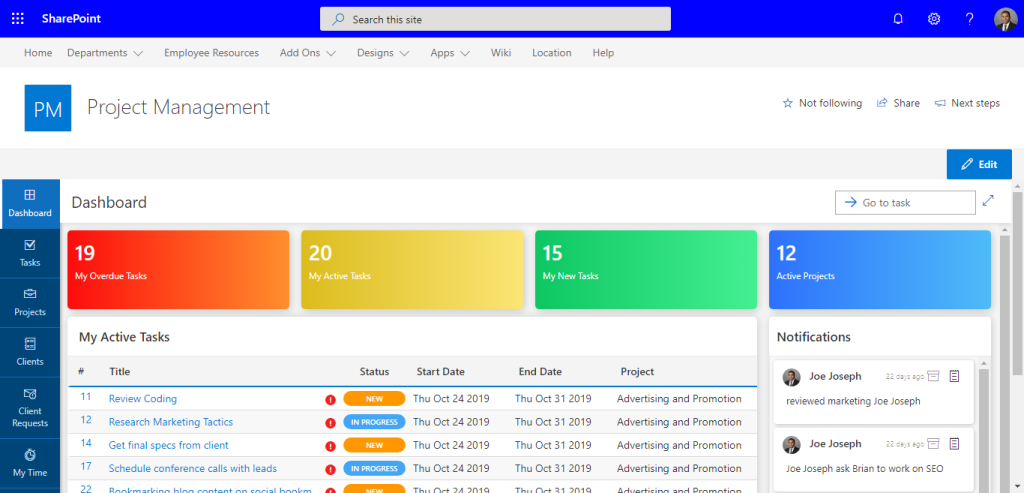The image size is (1024, 493).
Task: Open the green My New Tasks card
Action: 646,270
